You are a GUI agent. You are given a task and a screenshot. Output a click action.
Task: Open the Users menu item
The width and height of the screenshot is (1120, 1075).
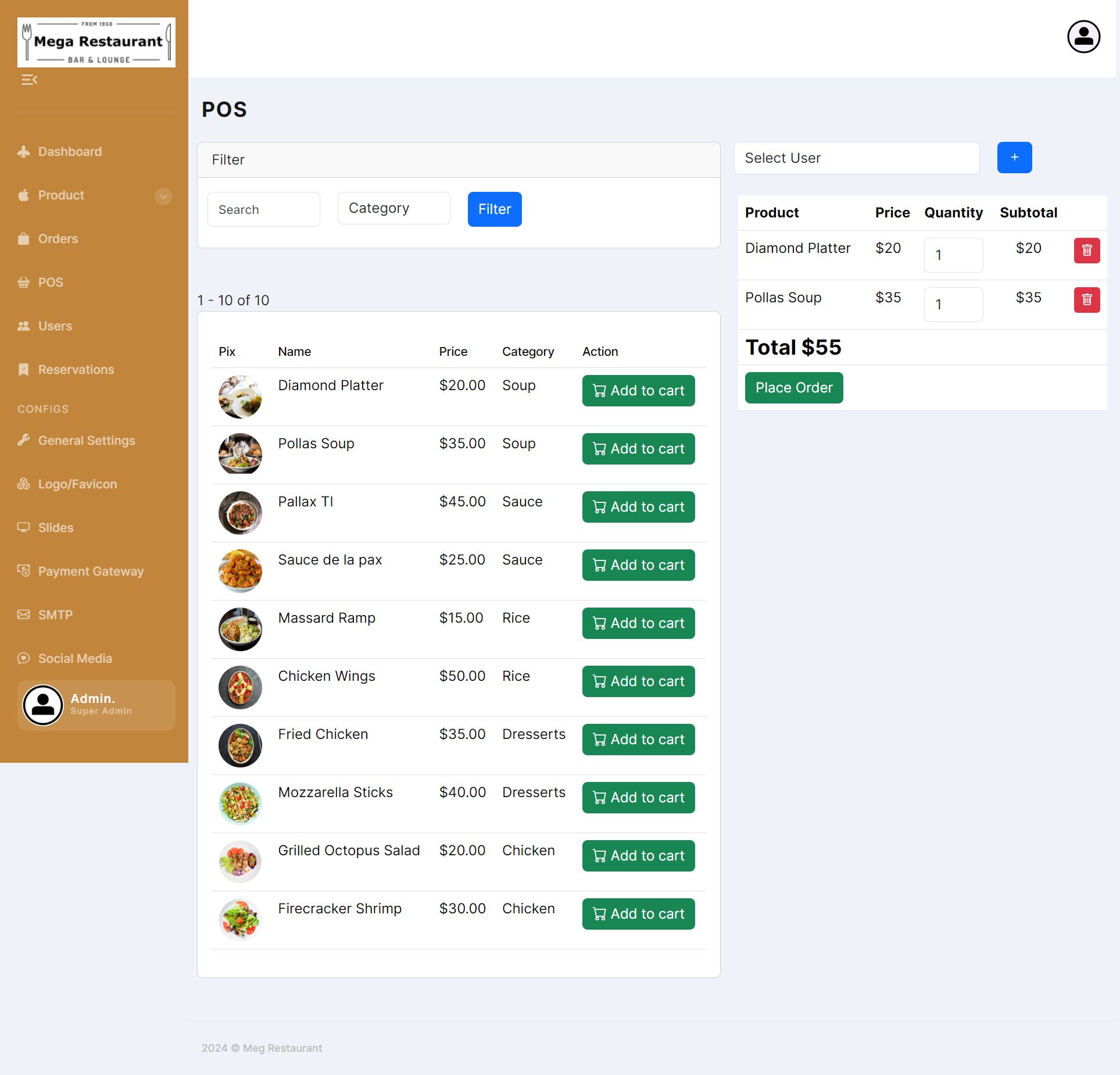[x=55, y=326]
